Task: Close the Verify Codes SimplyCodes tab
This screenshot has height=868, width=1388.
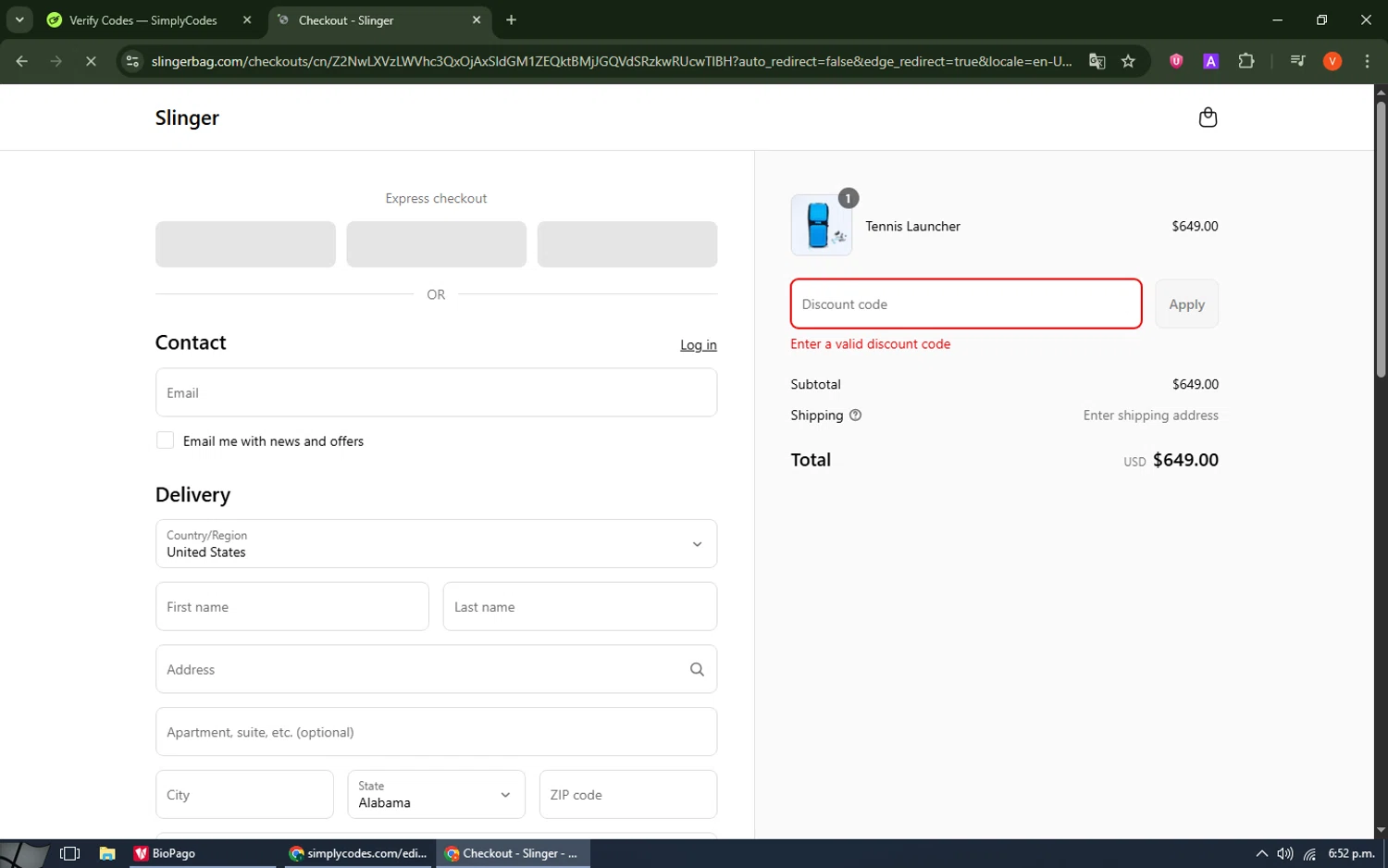Action: [247, 20]
